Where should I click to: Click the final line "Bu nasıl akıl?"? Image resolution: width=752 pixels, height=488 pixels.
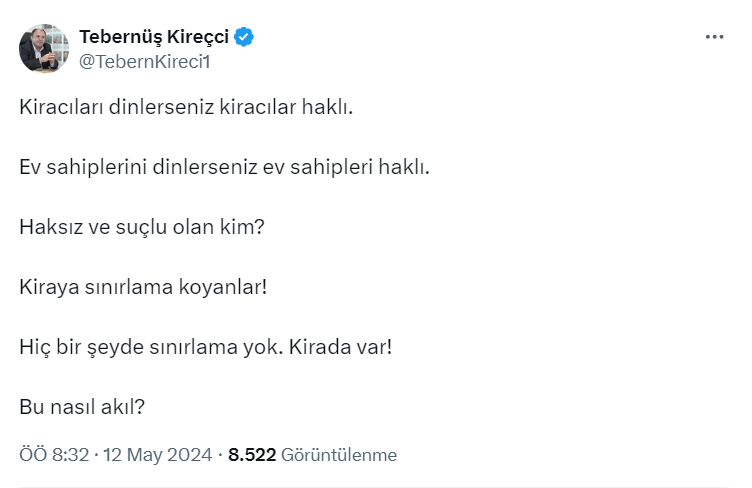83,407
